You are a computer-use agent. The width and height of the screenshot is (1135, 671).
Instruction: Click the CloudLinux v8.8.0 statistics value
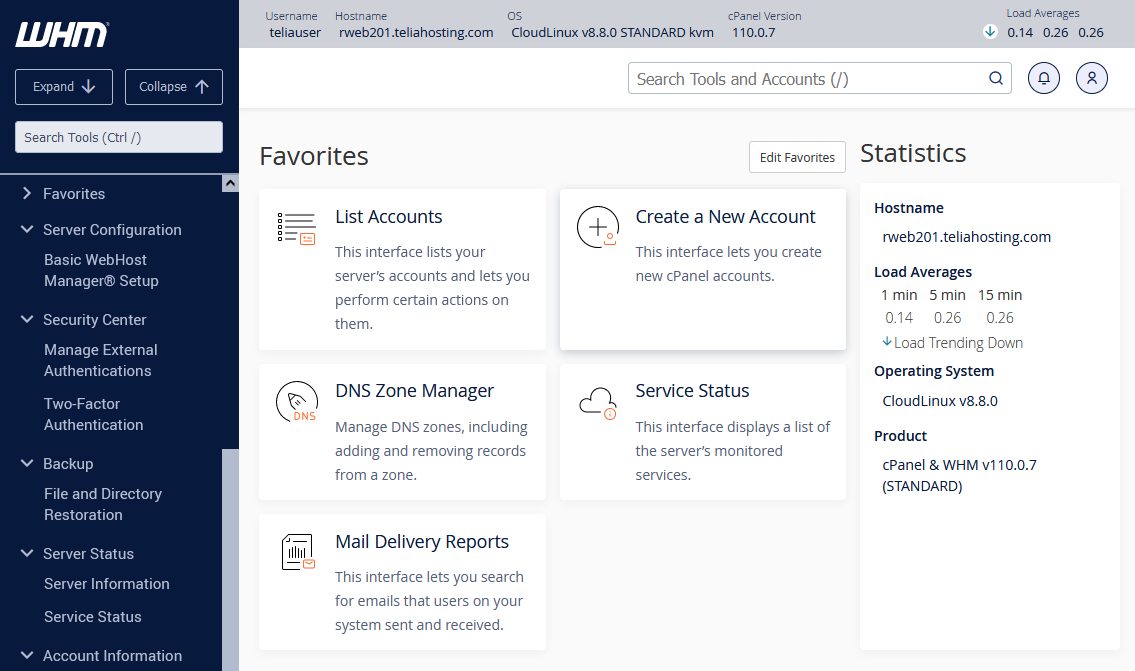pos(940,400)
